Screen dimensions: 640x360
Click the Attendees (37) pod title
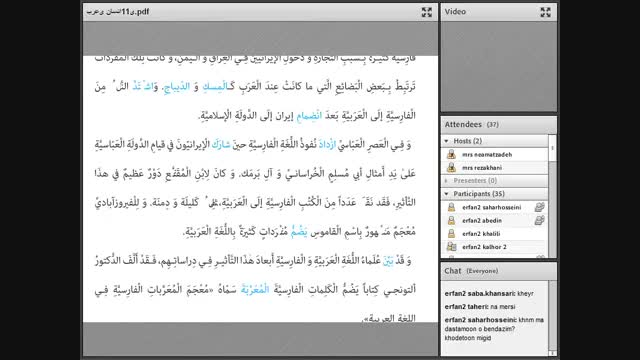coord(471,124)
